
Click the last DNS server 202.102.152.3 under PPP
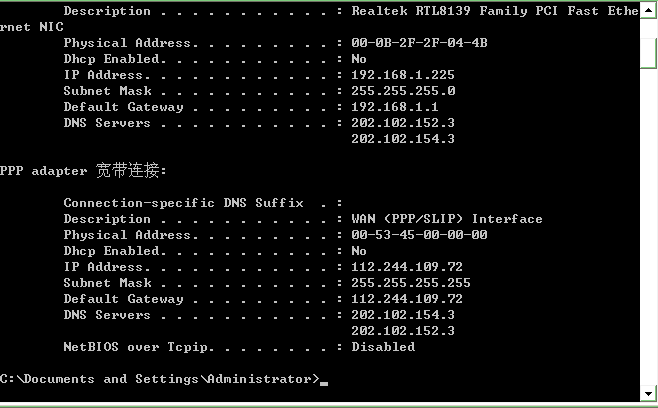(x=403, y=331)
